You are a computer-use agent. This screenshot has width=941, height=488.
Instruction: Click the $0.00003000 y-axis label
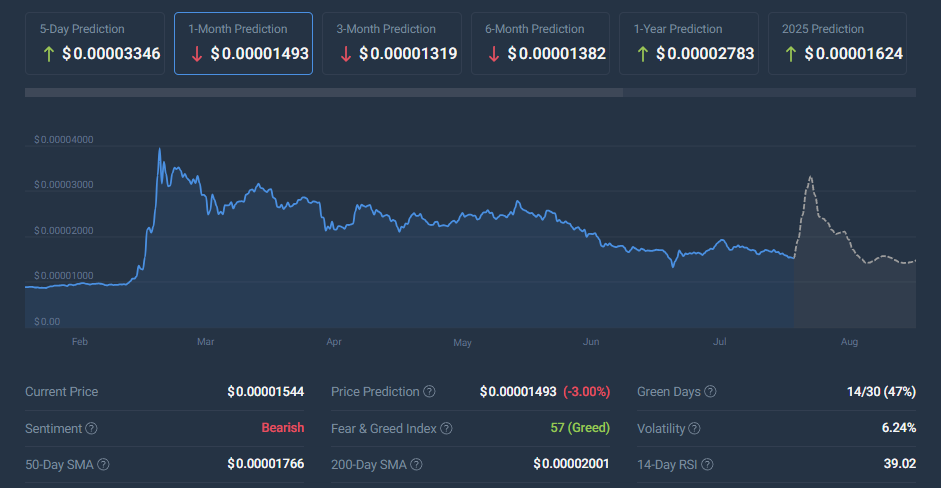click(x=64, y=184)
